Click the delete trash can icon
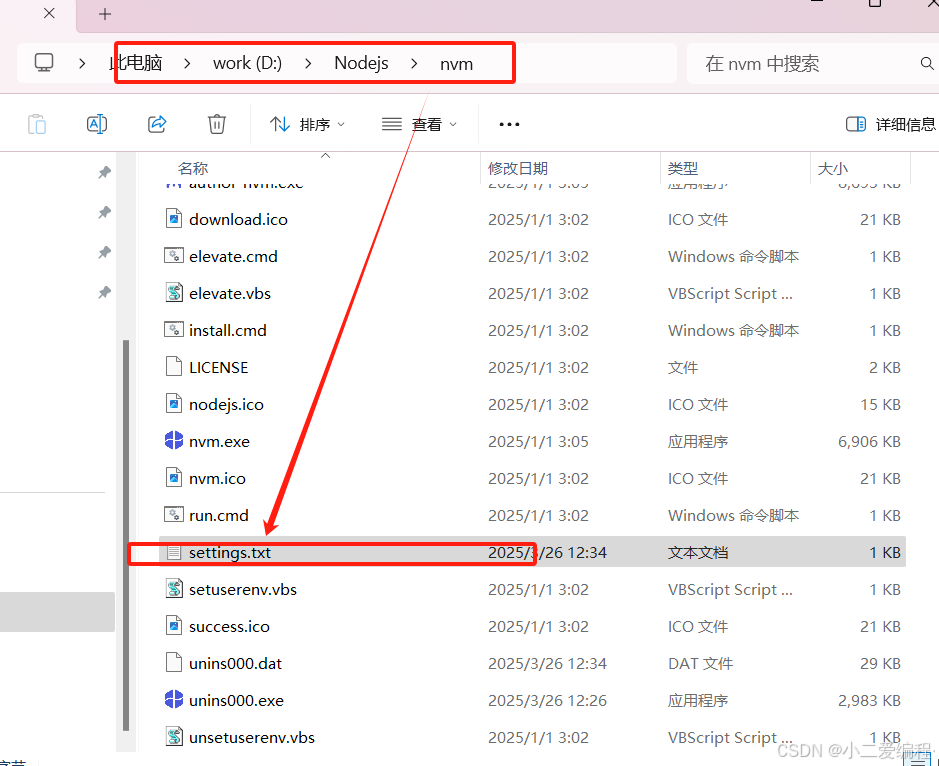 (217, 124)
